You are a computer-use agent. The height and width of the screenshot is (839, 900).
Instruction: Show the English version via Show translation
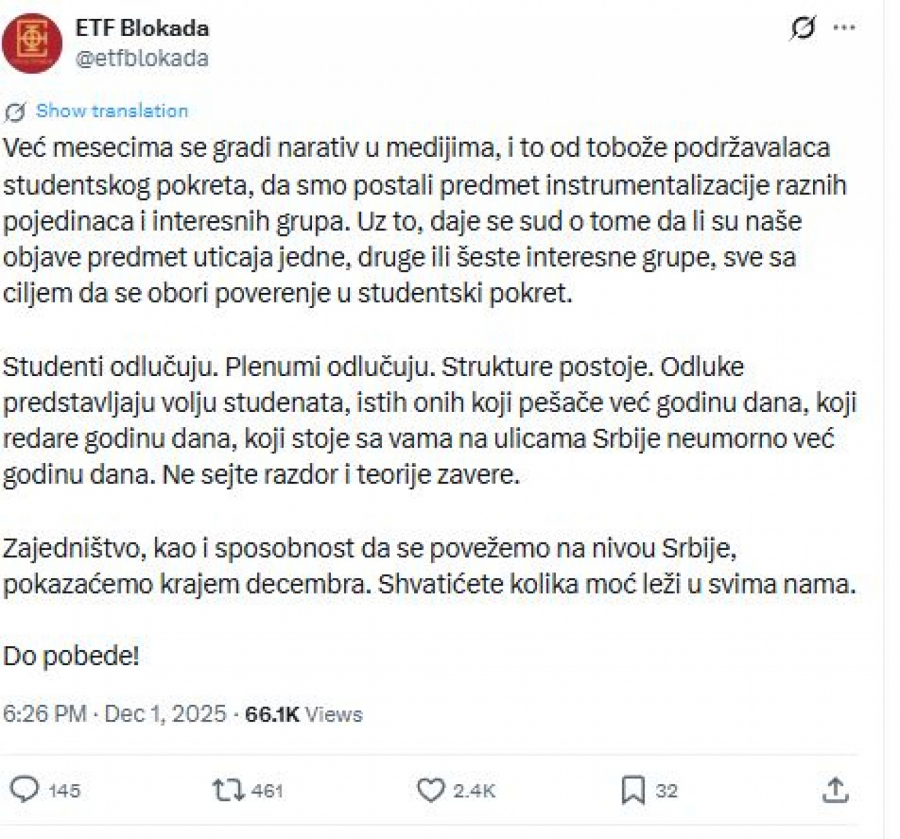[110, 111]
